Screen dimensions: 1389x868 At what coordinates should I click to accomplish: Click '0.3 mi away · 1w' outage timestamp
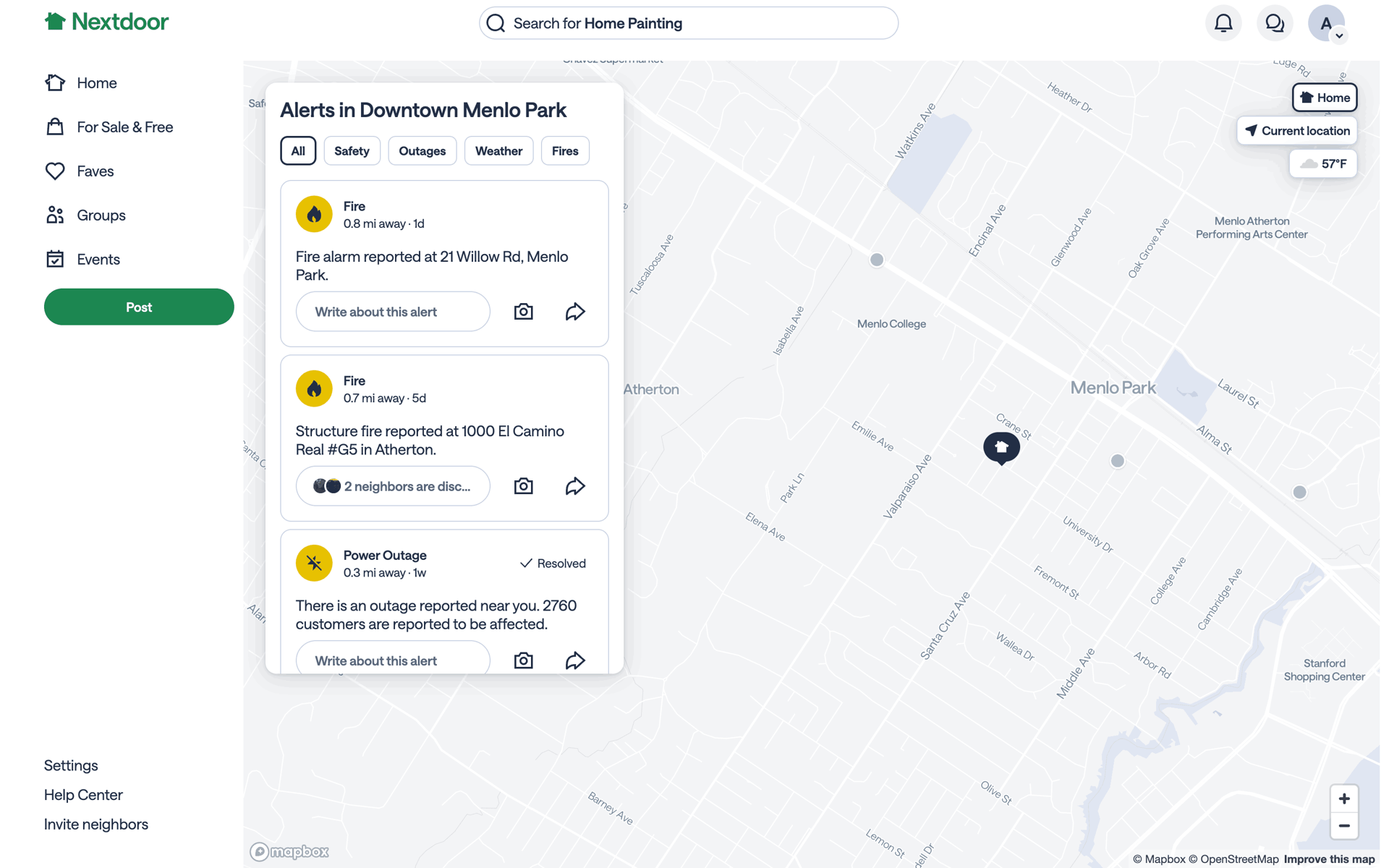point(385,573)
